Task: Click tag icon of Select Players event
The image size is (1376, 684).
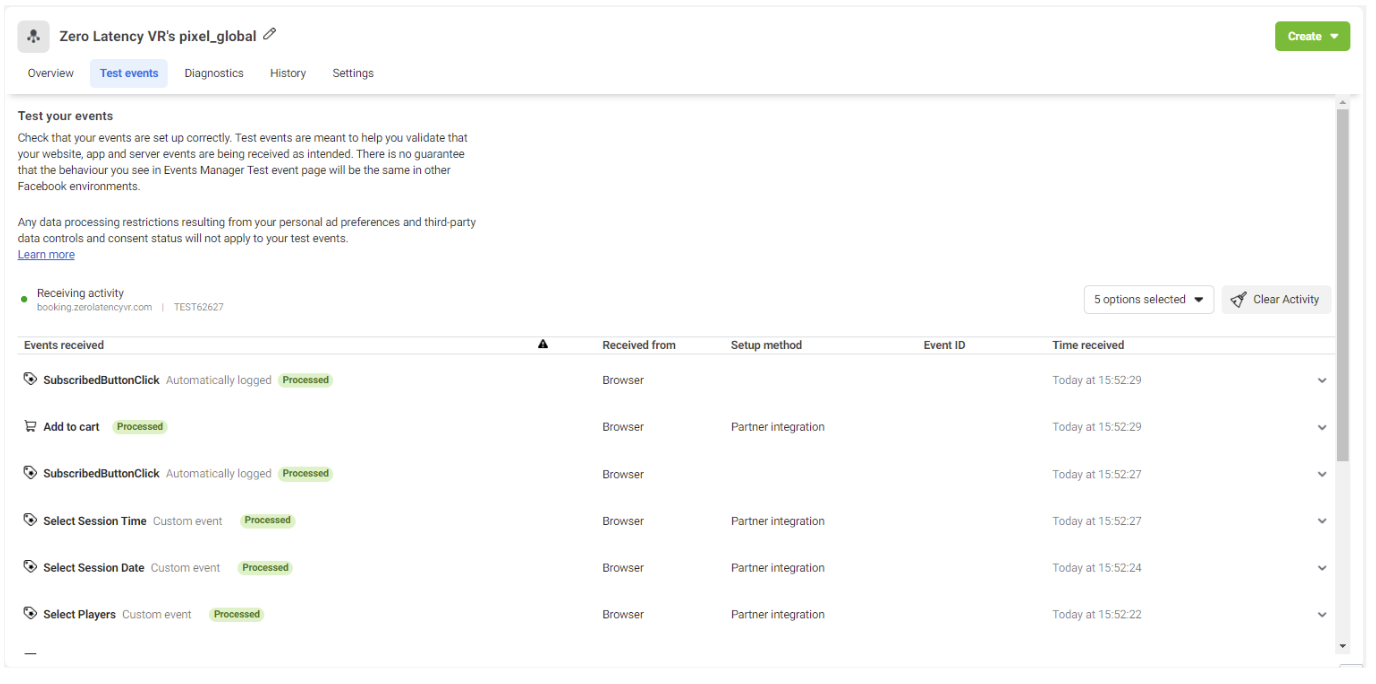Action: pos(30,614)
